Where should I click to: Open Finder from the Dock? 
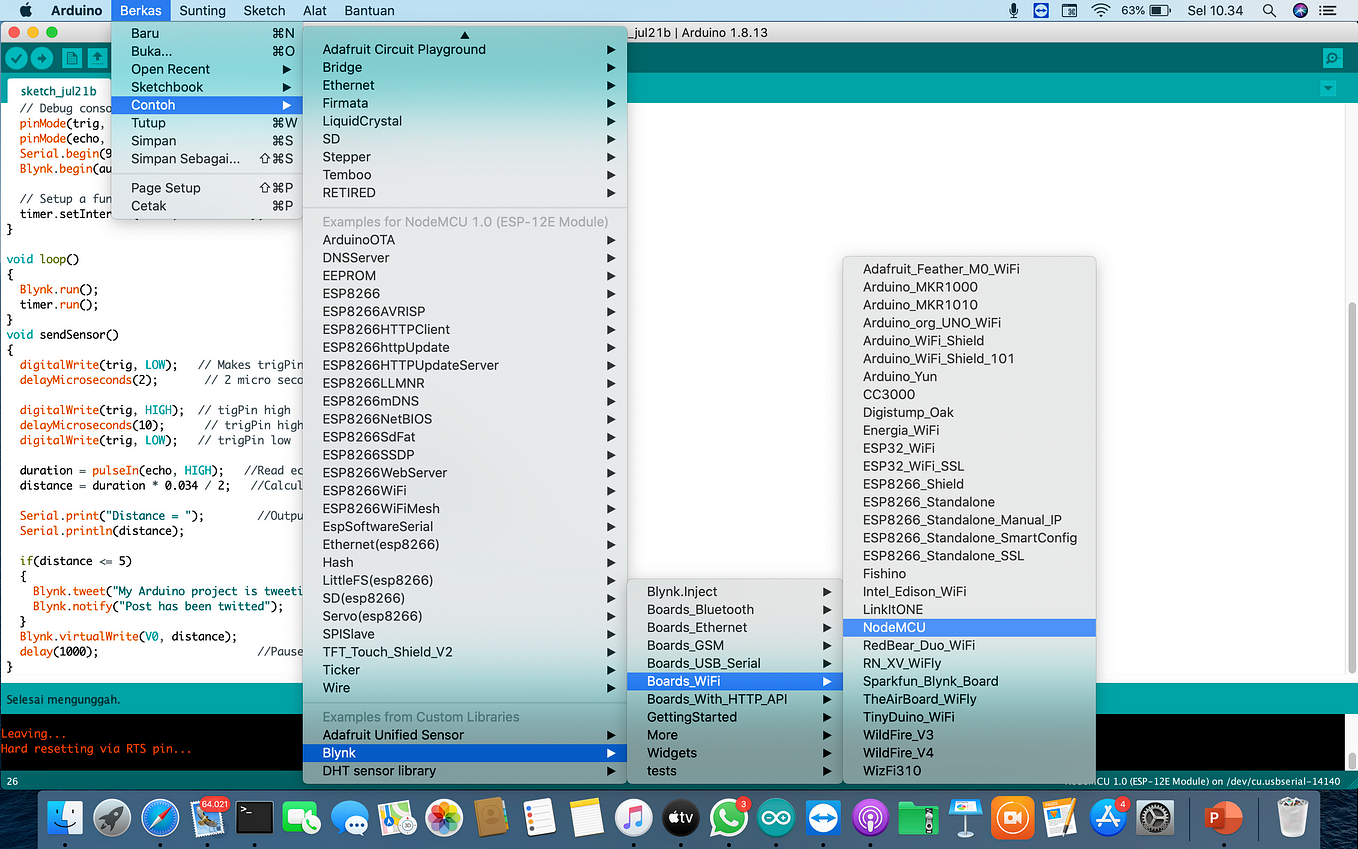[65, 818]
